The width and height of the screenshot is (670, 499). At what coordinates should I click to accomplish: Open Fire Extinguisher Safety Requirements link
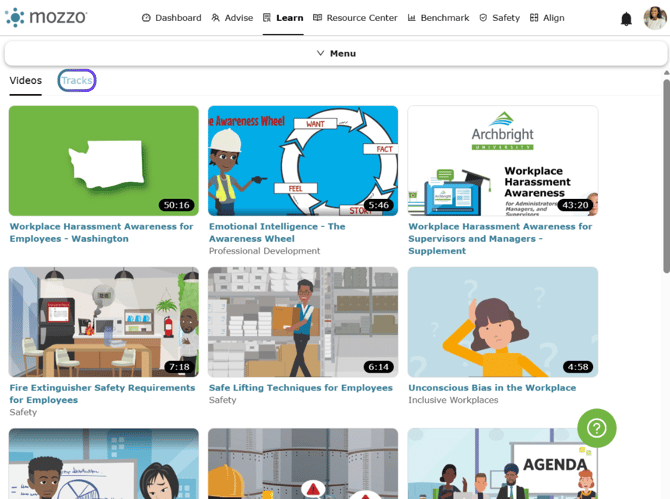tap(102, 394)
